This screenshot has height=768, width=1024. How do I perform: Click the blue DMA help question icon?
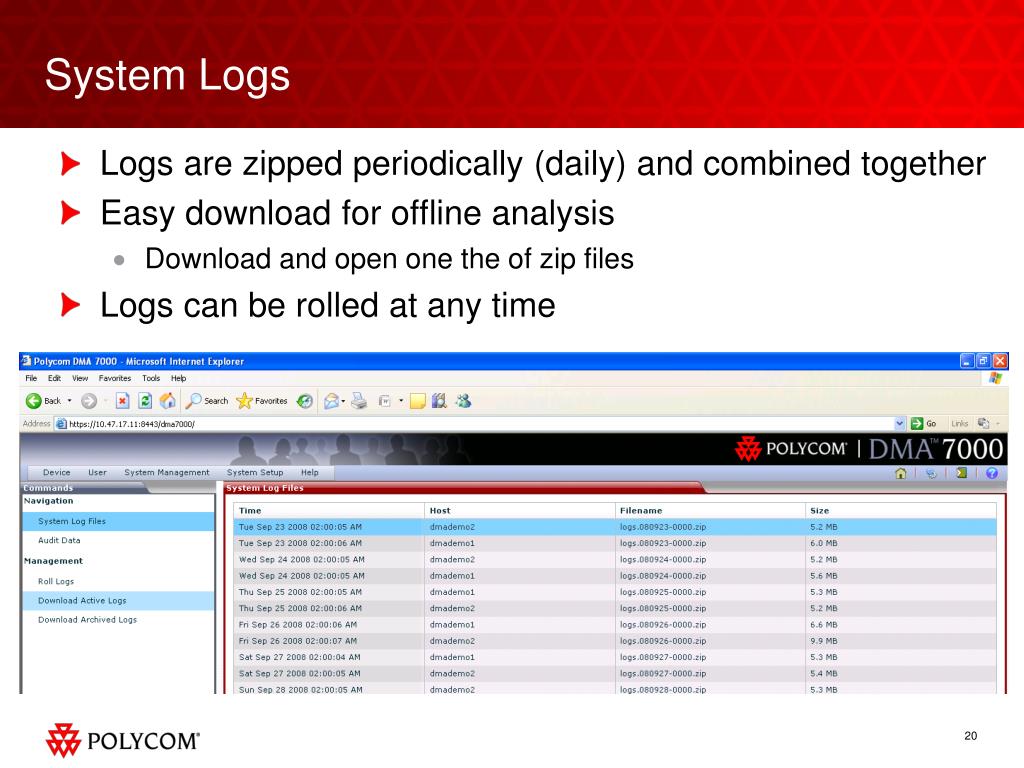pos(992,473)
